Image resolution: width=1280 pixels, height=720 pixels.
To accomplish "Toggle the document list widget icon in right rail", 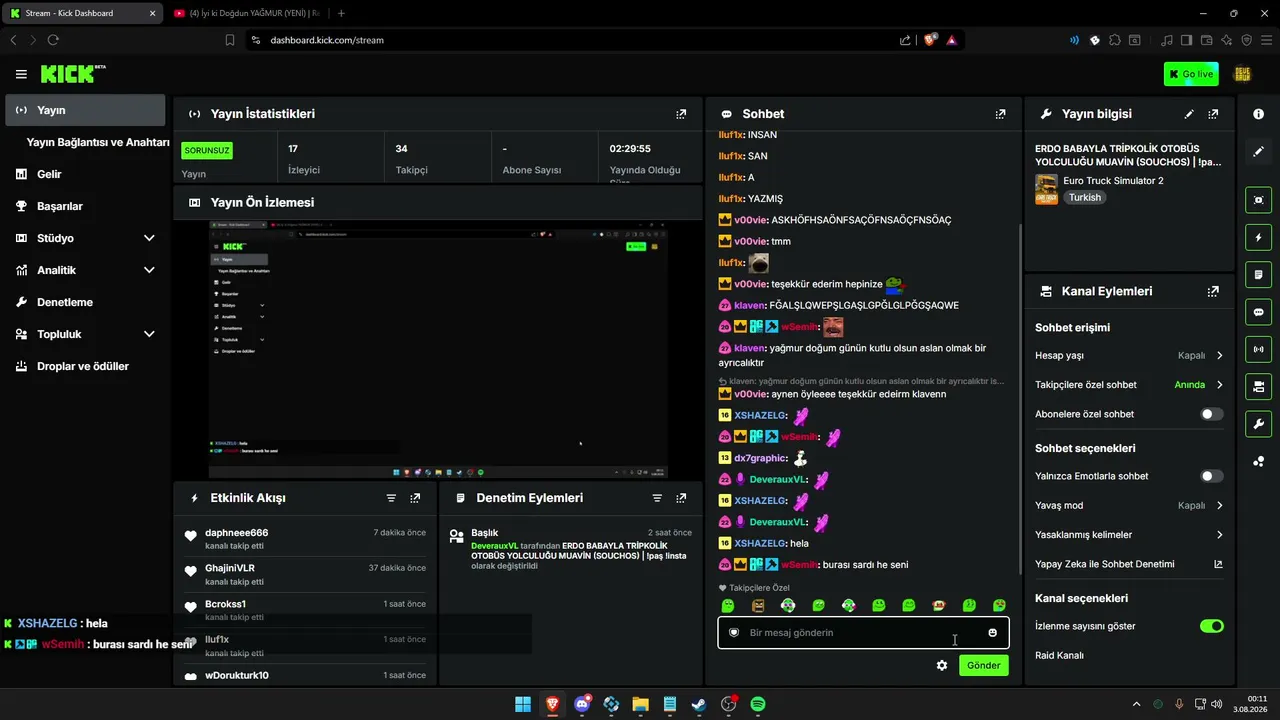I will click(1259, 274).
